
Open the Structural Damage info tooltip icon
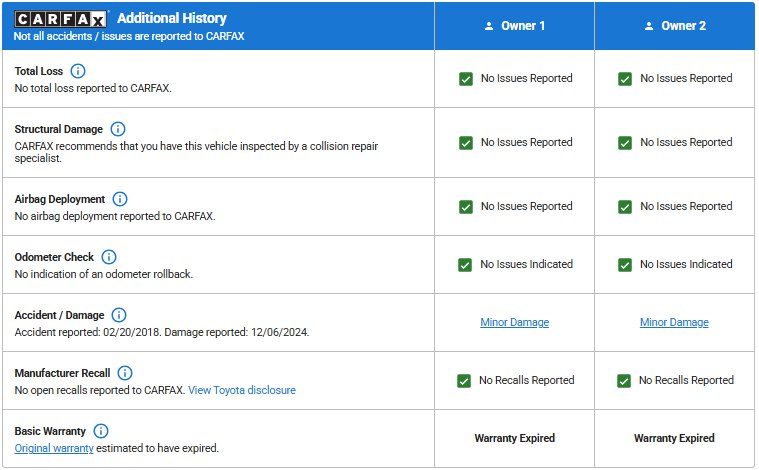[118, 129]
